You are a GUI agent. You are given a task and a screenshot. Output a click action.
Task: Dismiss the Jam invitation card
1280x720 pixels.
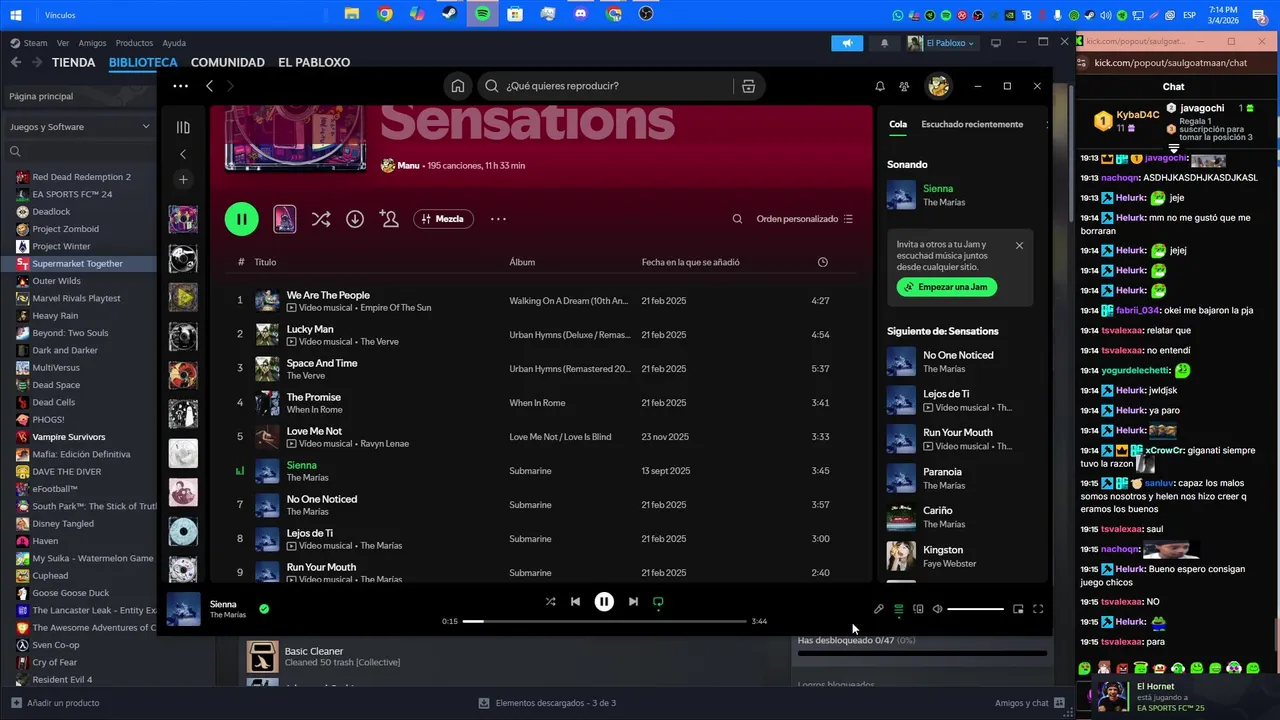1019,245
